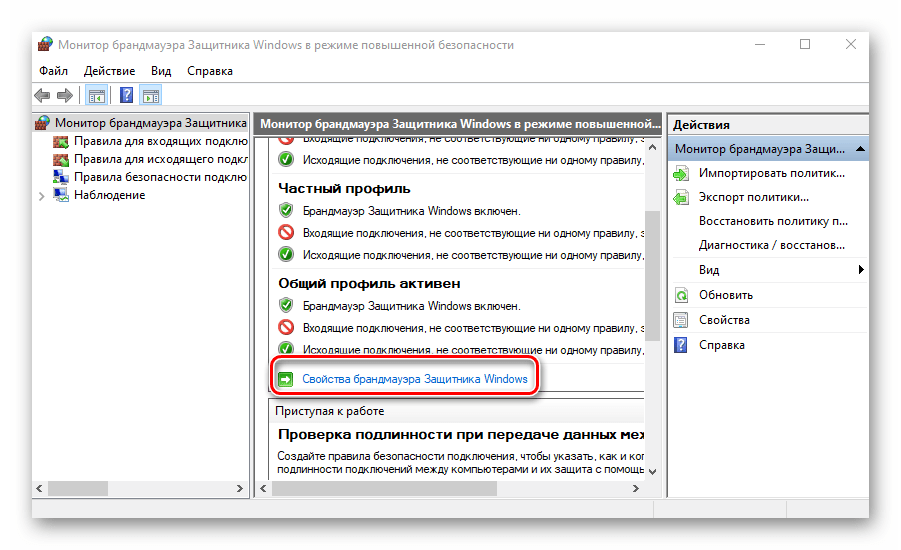Click the Наблюдение monitor icon
The width and height of the screenshot is (901, 550).
(61, 195)
